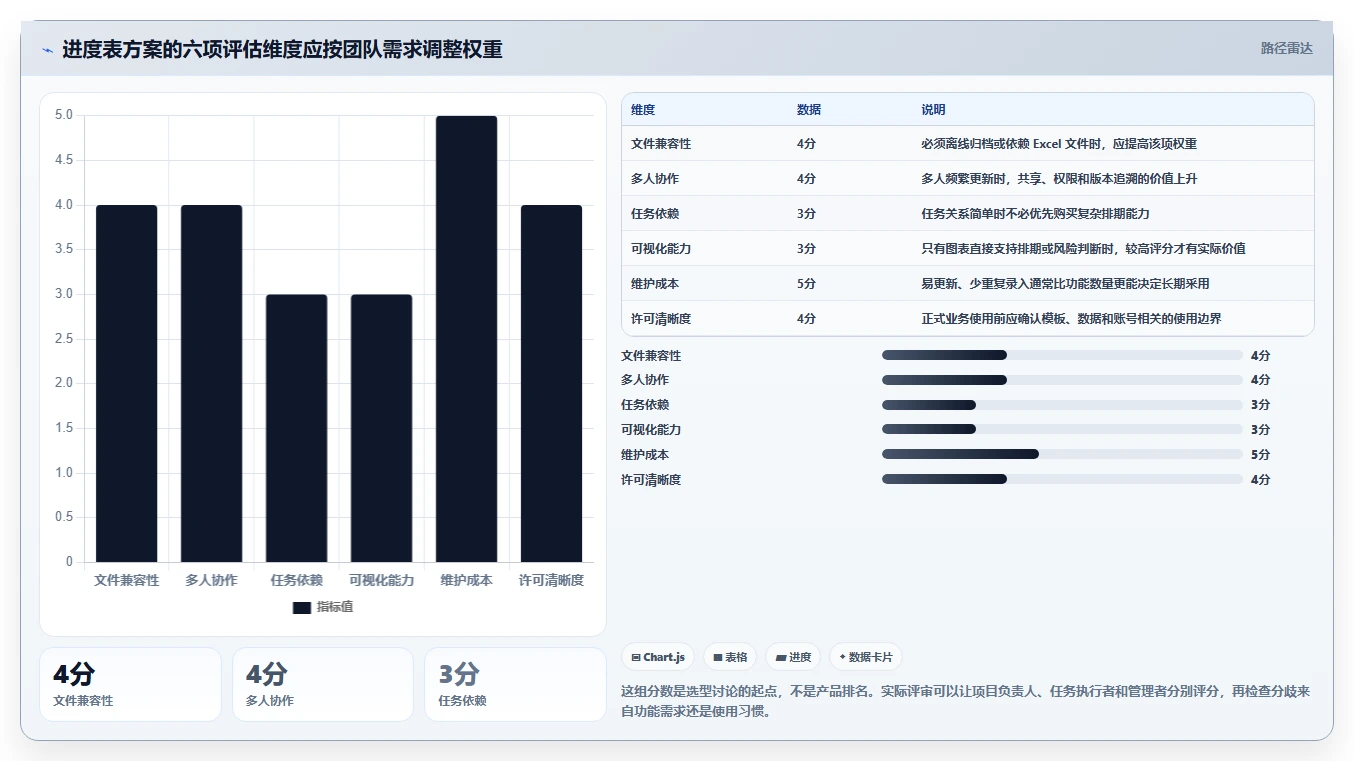This screenshot has height=761, width=1354.
Task: Click the 5.0 y-axis tick label
Action: click(64, 115)
